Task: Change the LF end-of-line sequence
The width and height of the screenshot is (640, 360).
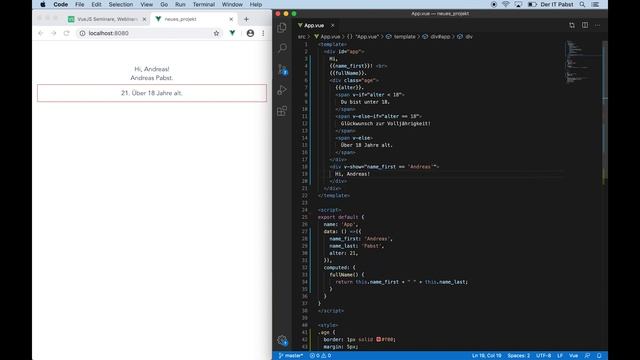Action: [560, 356]
